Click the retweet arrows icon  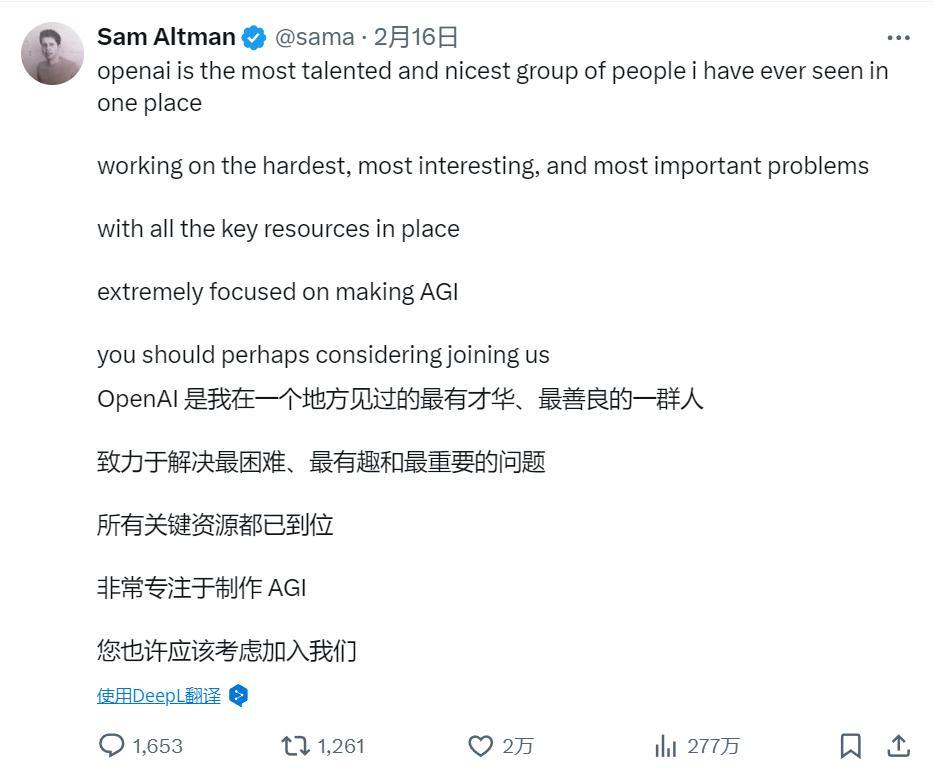[294, 746]
